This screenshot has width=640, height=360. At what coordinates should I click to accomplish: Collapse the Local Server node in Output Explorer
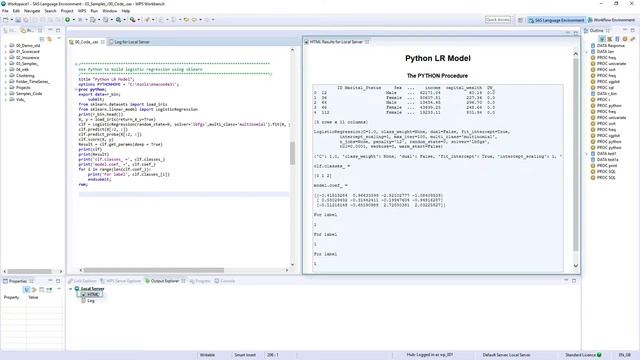coord(70,289)
